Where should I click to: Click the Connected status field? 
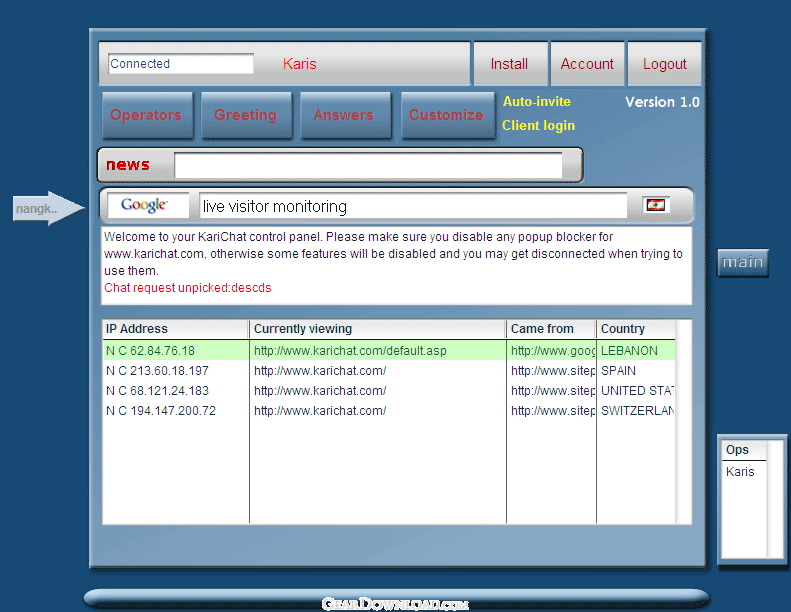pyautogui.click(x=181, y=64)
